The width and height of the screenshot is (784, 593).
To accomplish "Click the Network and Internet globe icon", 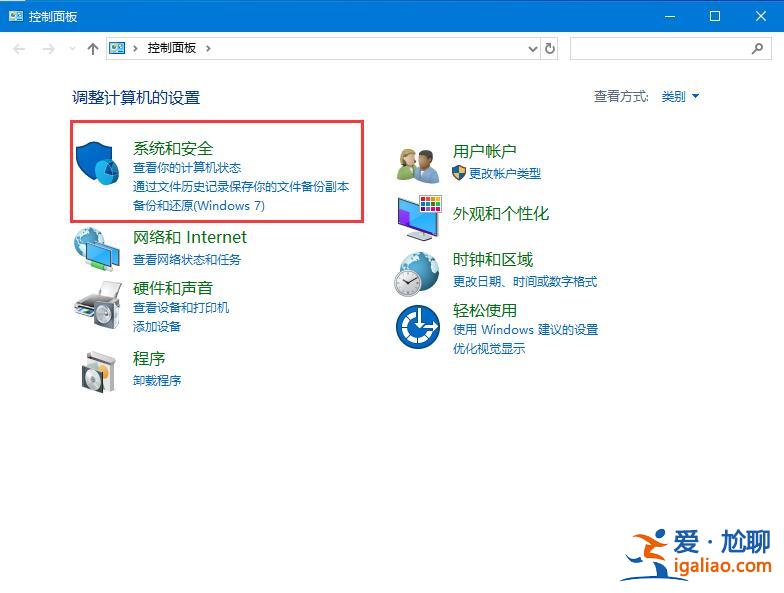I will [96, 248].
